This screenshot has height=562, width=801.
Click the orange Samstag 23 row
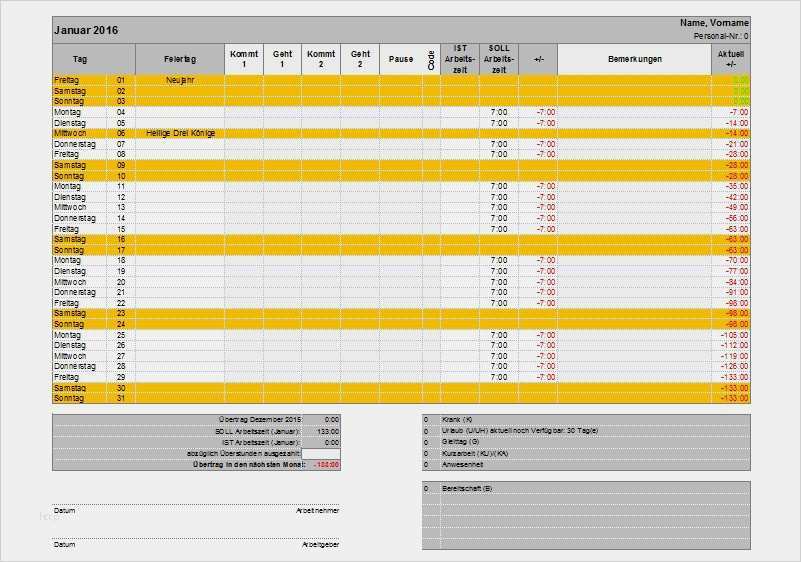pos(401,314)
